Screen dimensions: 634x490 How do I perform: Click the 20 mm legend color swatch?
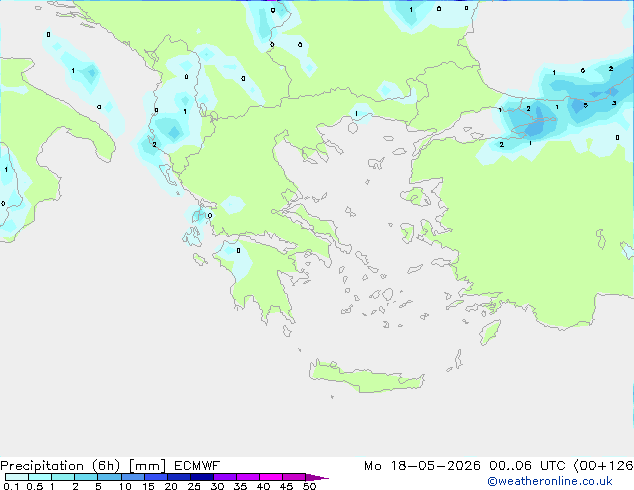[x=179, y=477]
